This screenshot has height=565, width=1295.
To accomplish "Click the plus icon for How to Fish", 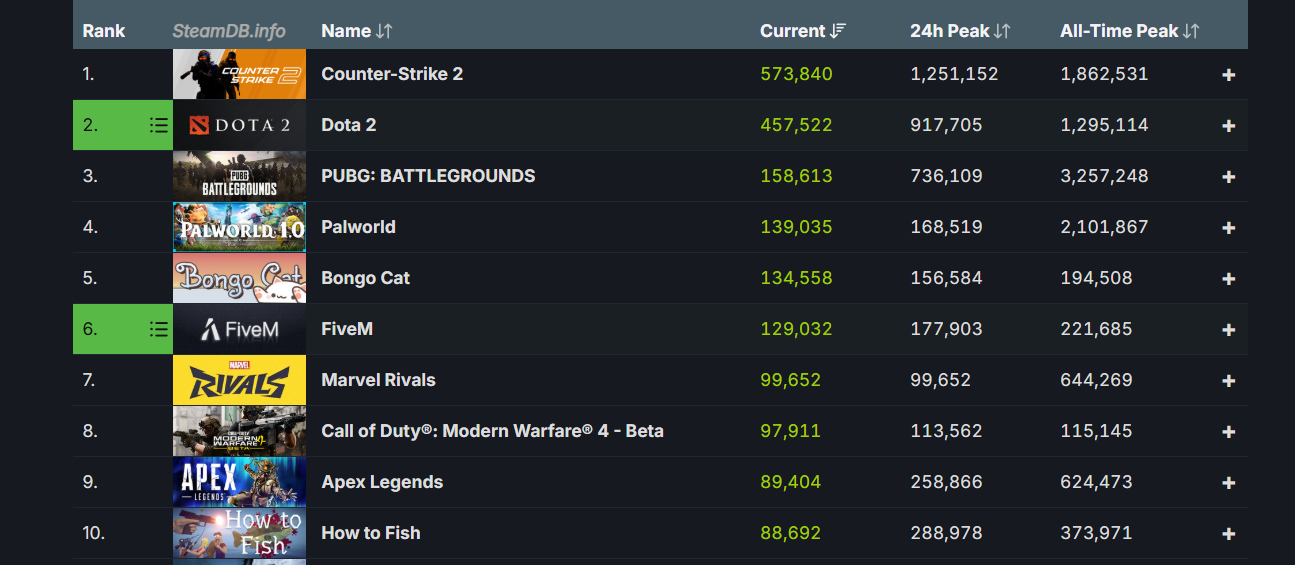I will (1229, 534).
